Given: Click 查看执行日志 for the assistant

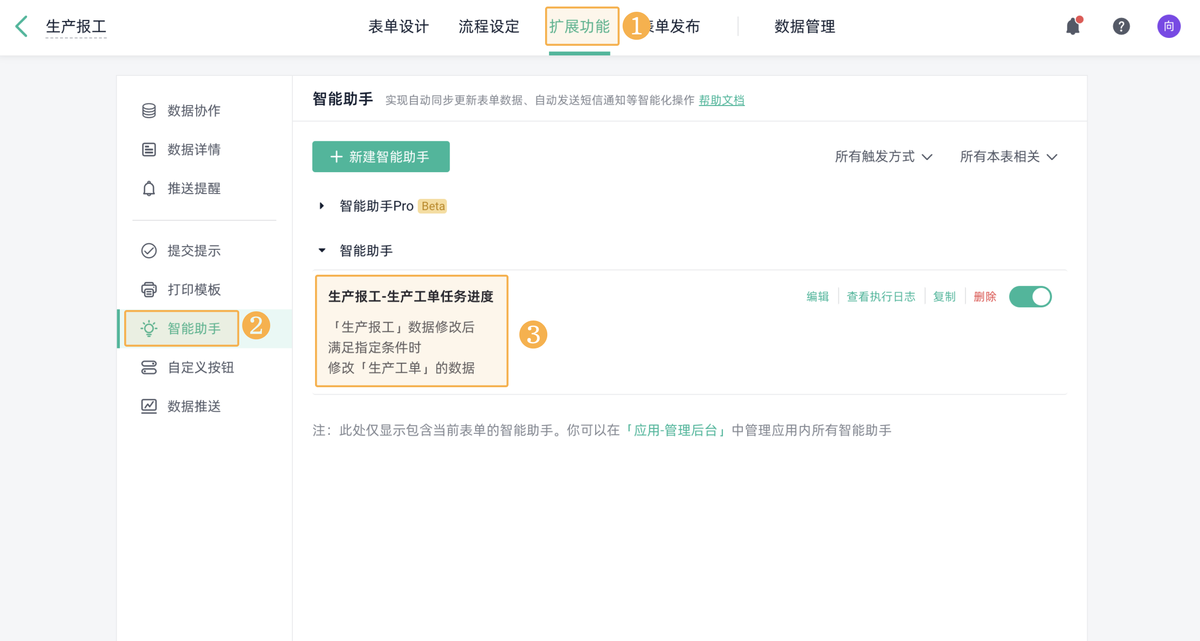Looking at the screenshot, I should point(881,296).
